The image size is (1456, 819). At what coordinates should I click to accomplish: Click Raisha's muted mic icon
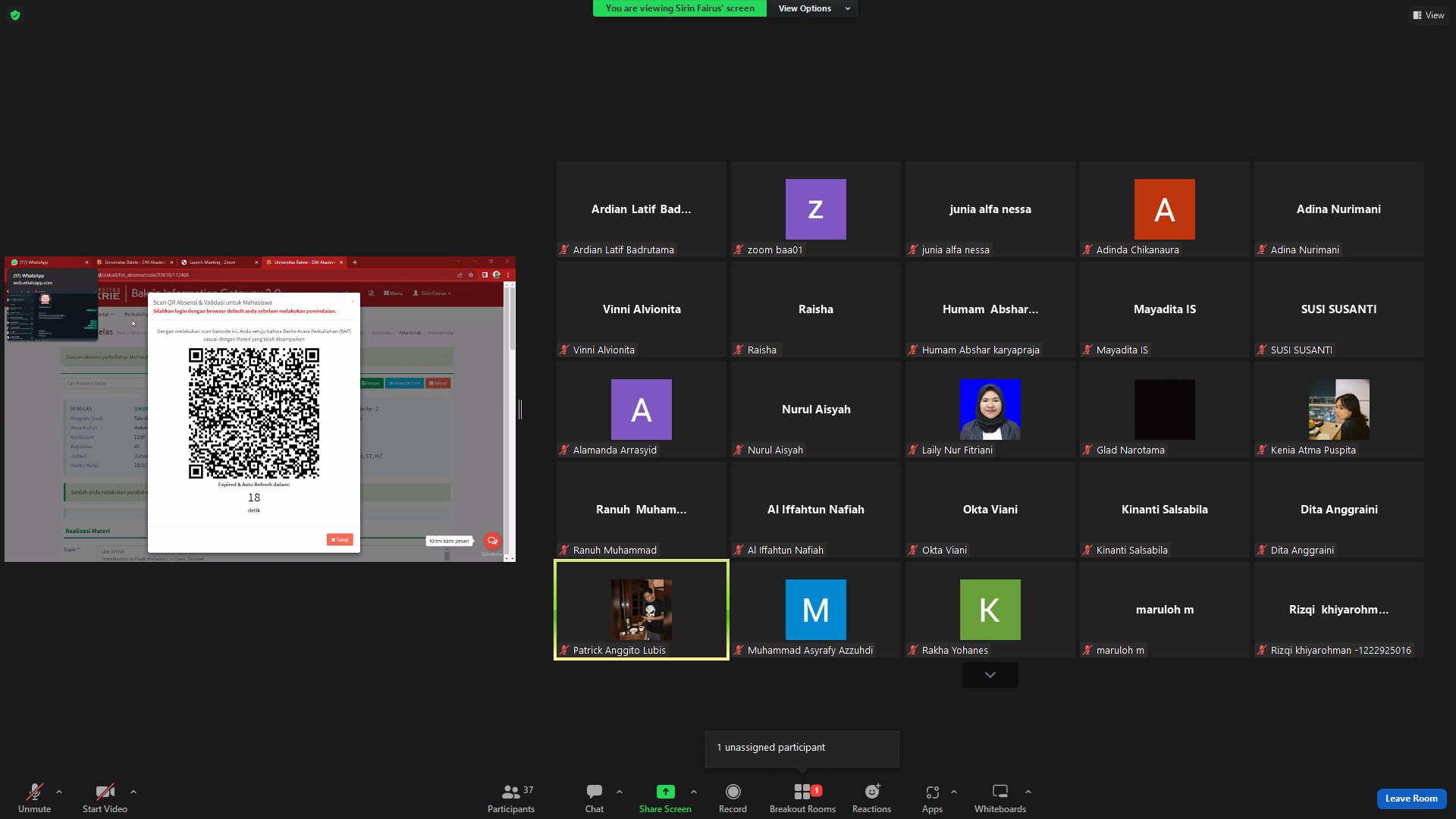click(x=739, y=350)
